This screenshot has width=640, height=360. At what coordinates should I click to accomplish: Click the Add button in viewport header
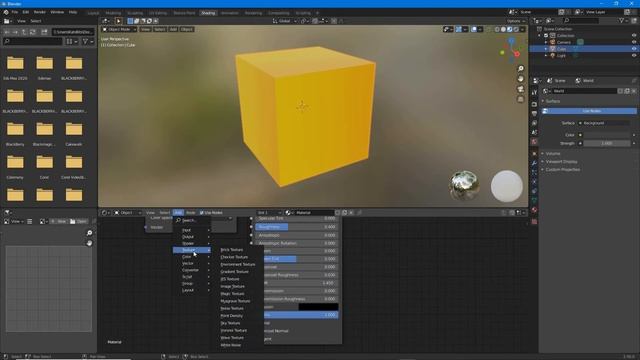point(173,29)
